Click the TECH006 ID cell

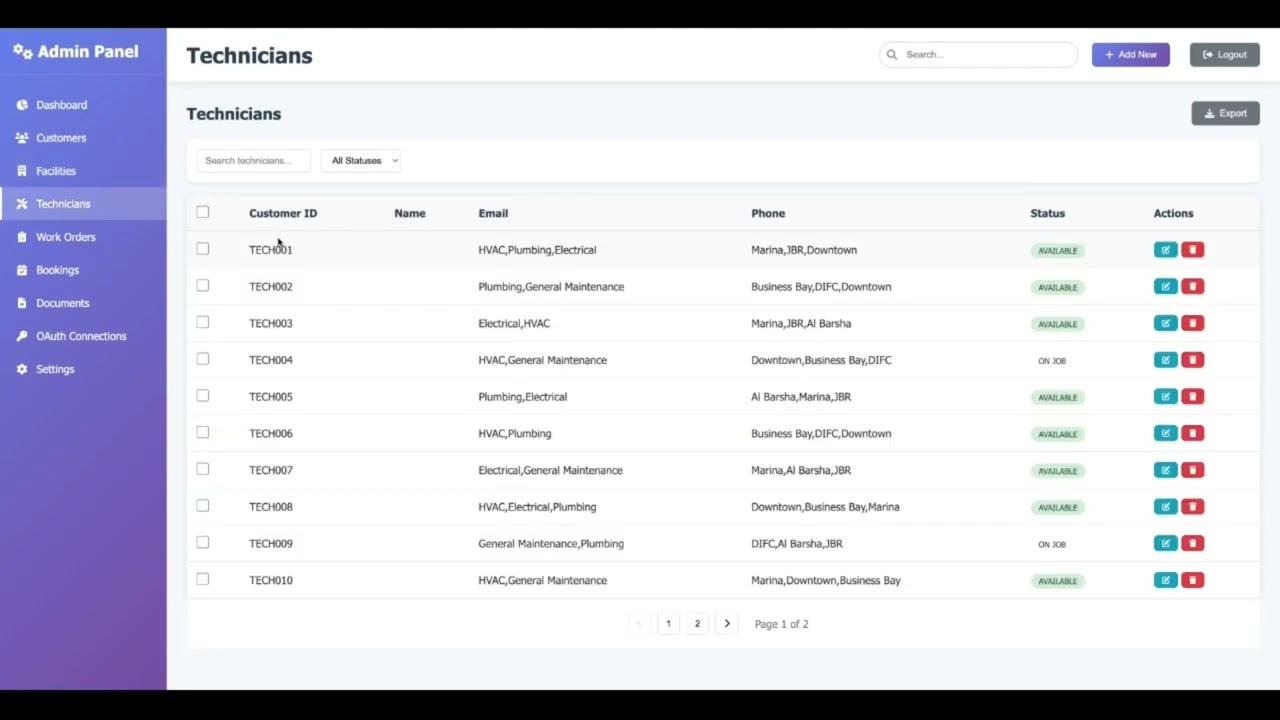(x=271, y=434)
